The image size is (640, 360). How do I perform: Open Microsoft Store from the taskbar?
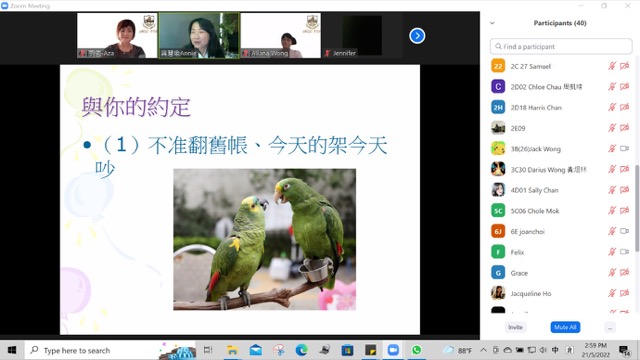(347, 350)
